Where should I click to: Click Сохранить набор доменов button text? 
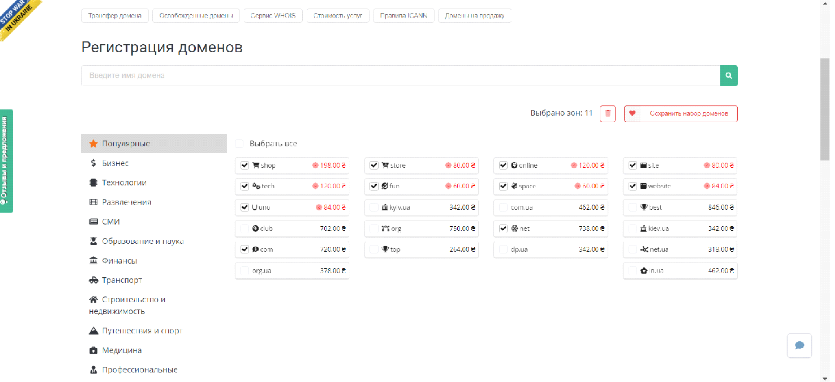[688, 113]
